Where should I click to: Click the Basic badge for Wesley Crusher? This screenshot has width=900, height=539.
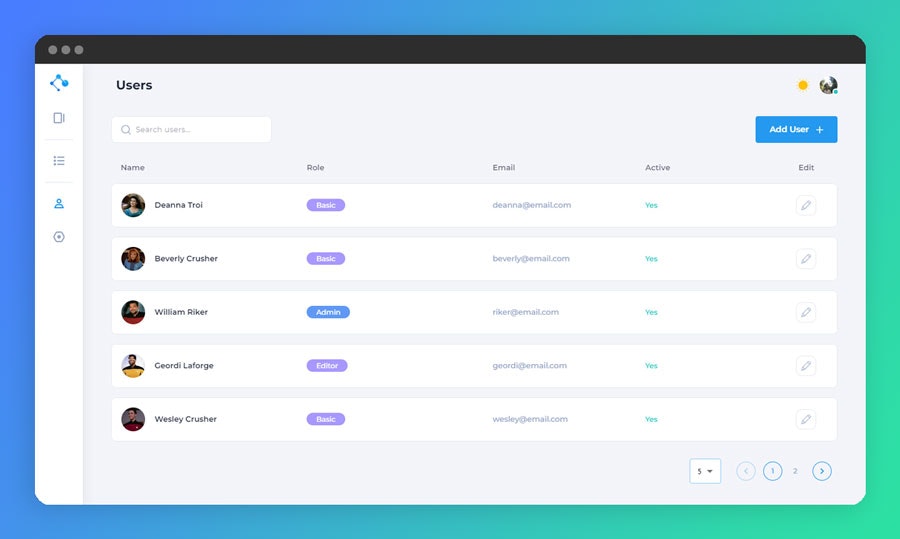(x=325, y=420)
